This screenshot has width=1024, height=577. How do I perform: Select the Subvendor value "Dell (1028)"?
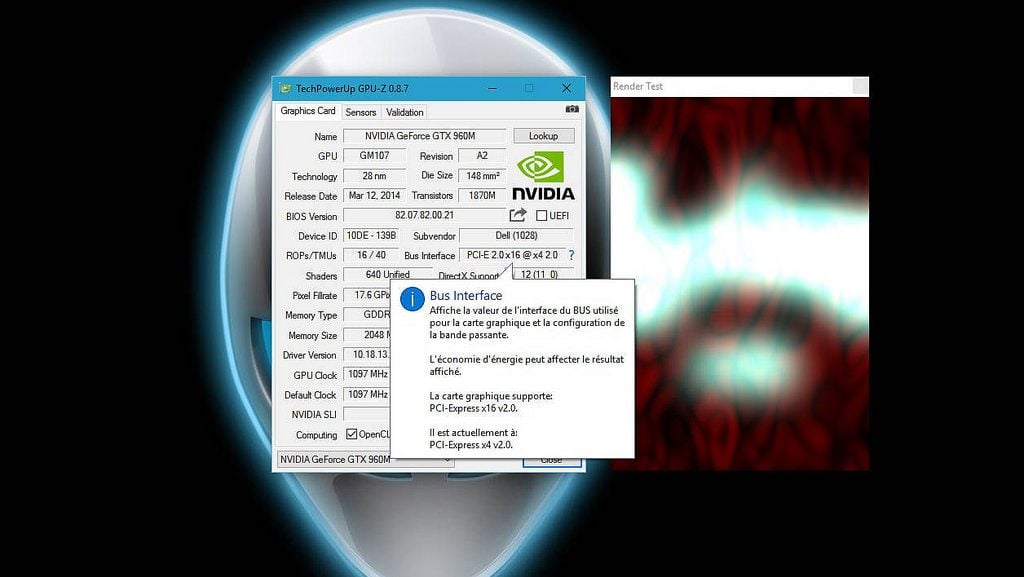point(516,235)
